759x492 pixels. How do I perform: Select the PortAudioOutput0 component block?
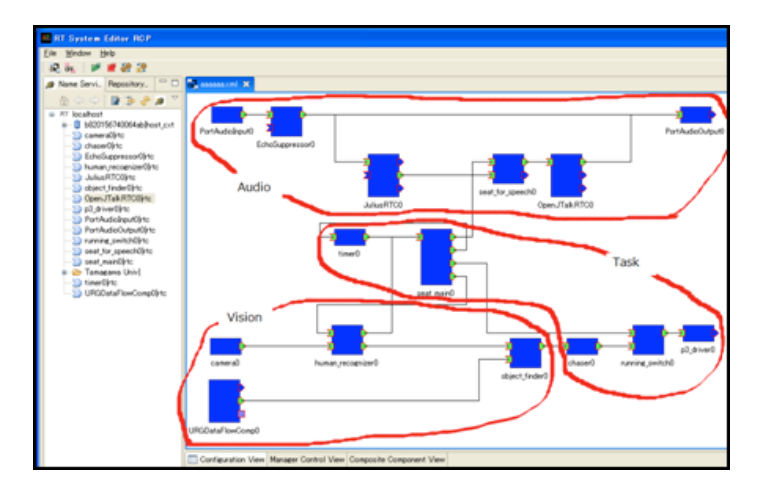point(696,115)
